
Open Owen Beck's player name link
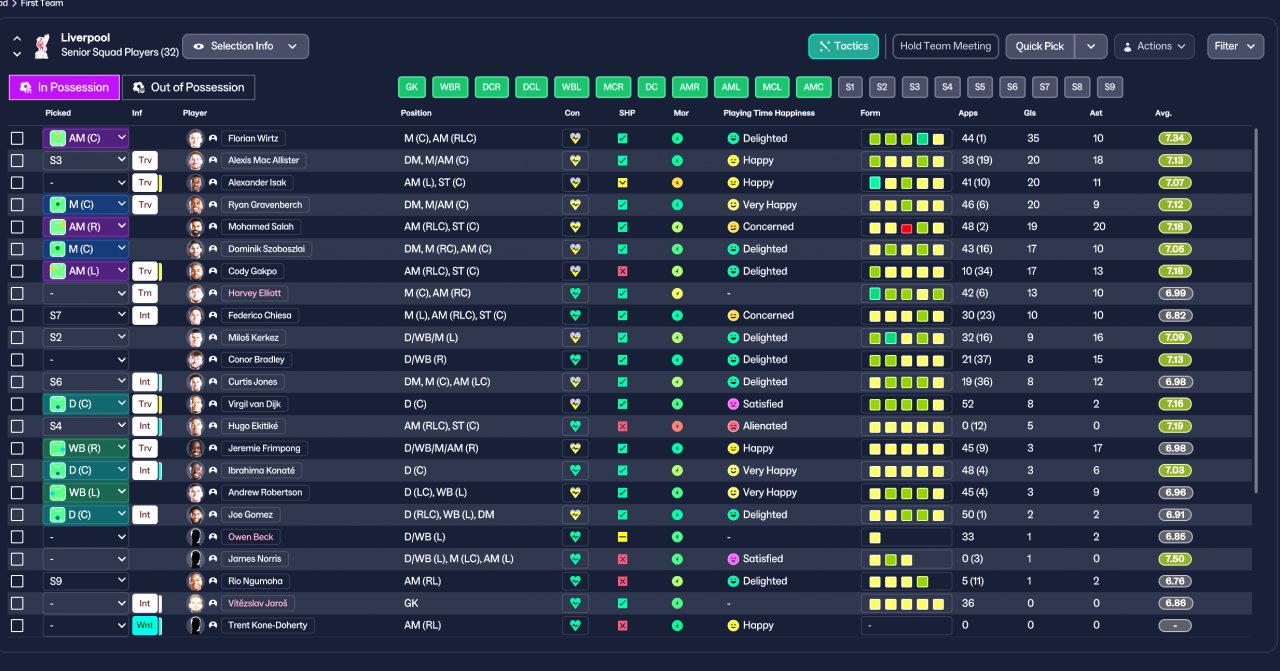[251, 537]
